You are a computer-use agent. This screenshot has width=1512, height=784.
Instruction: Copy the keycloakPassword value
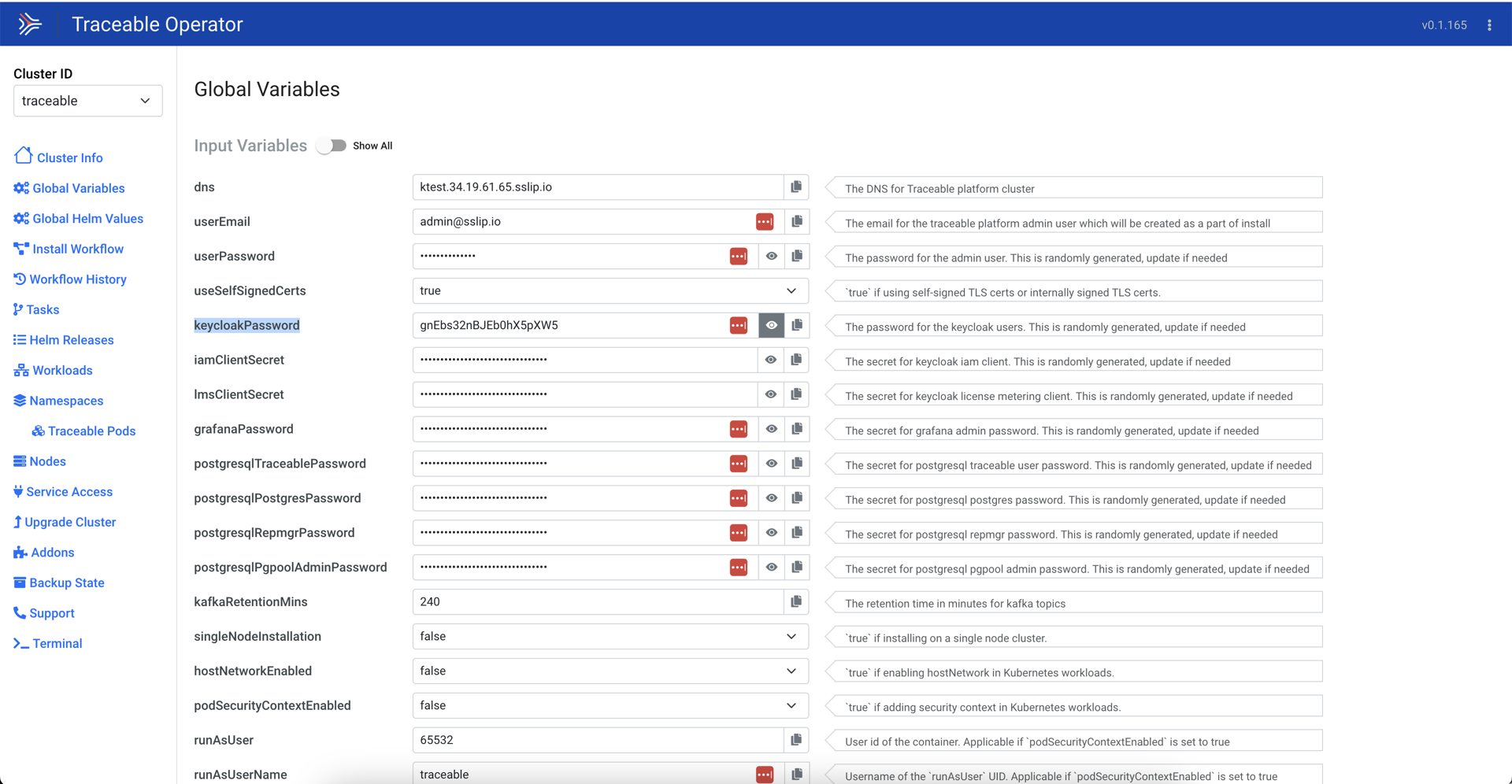coord(797,325)
